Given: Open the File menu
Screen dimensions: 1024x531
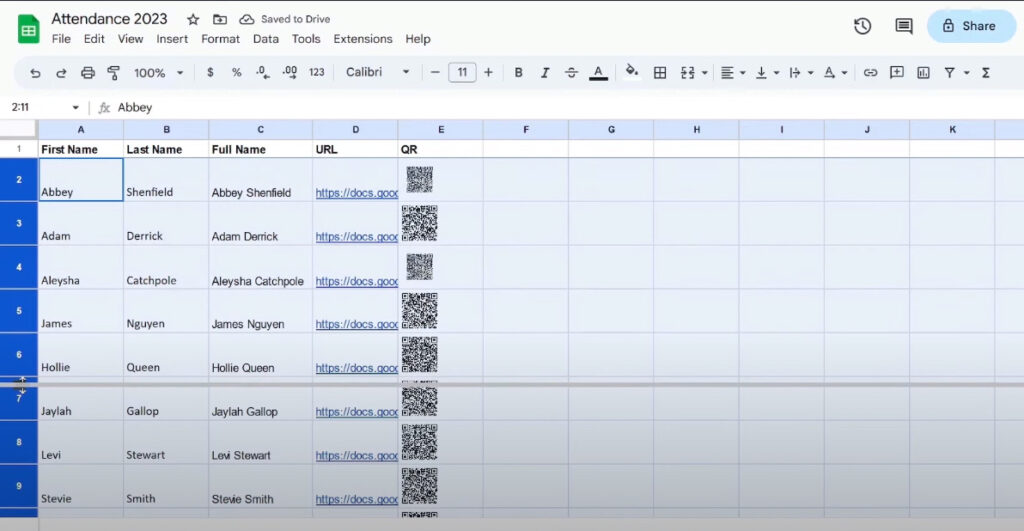Looking at the screenshot, I should (x=61, y=39).
